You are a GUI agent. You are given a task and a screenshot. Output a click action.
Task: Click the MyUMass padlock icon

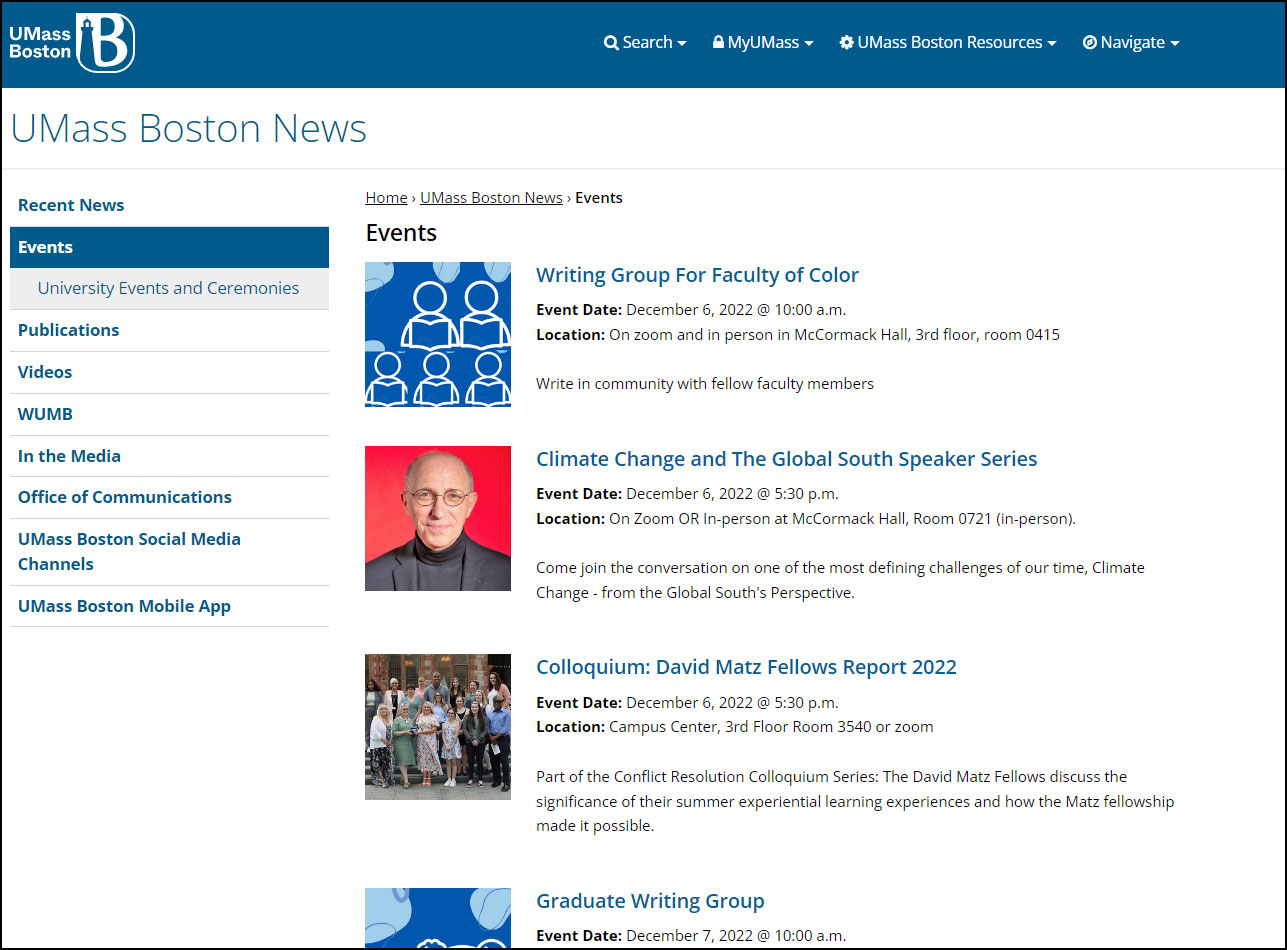click(718, 43)
